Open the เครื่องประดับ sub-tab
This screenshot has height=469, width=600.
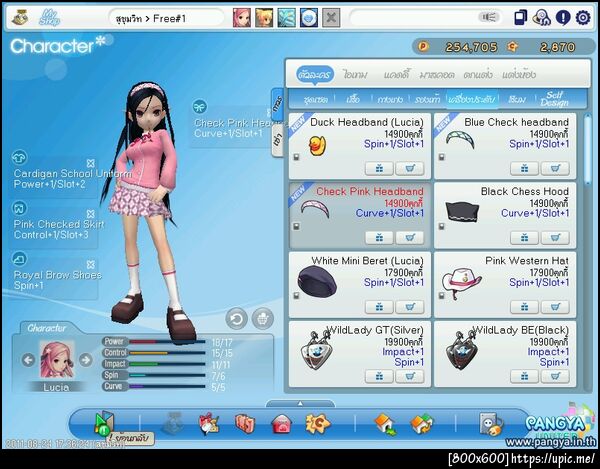[x=472, y=99]
